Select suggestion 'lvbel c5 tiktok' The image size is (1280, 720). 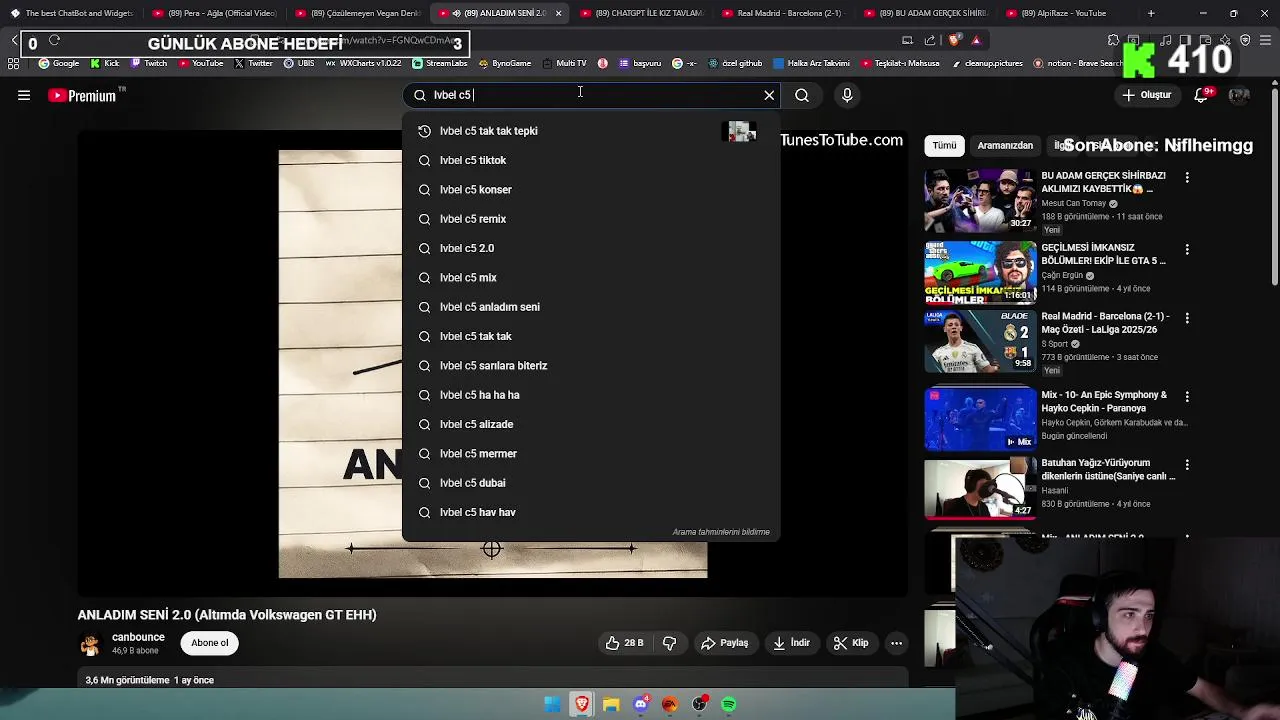pos(590,160)
